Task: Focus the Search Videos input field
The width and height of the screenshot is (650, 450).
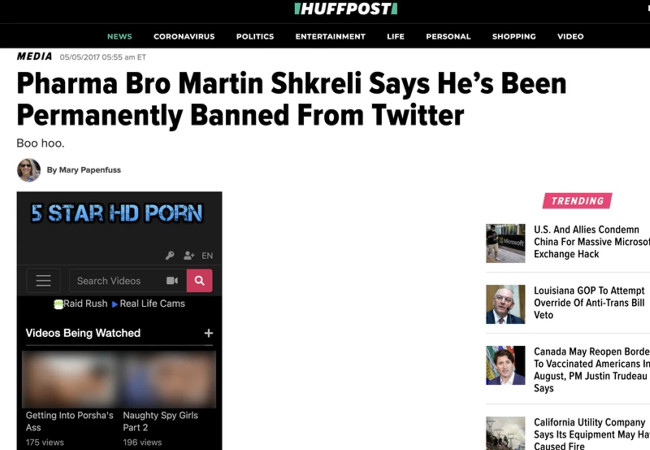Action: pyautogui.click(x=117, y=281)
